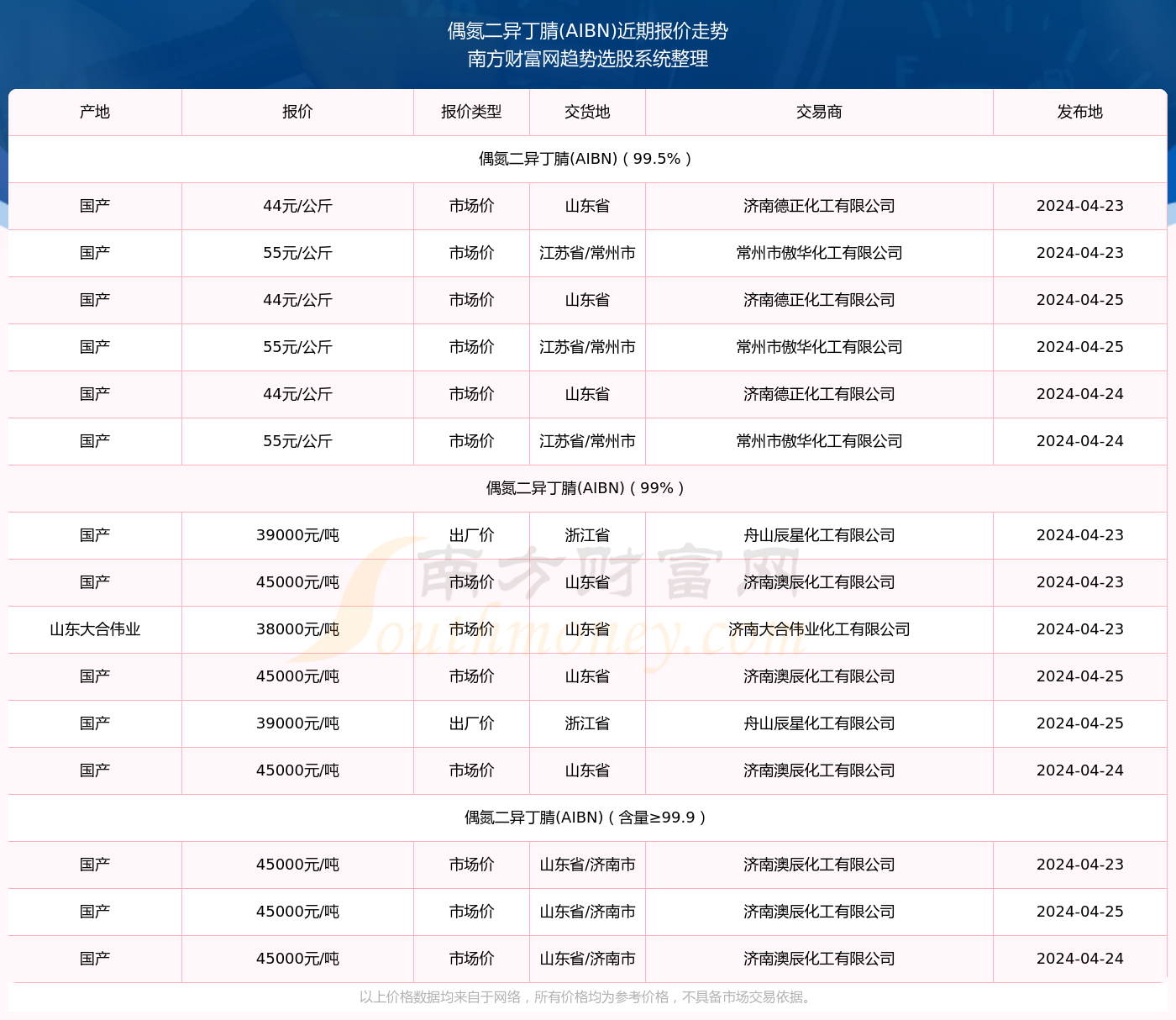Select the 38000元/吨 price cell

click(x=297, y=629)
